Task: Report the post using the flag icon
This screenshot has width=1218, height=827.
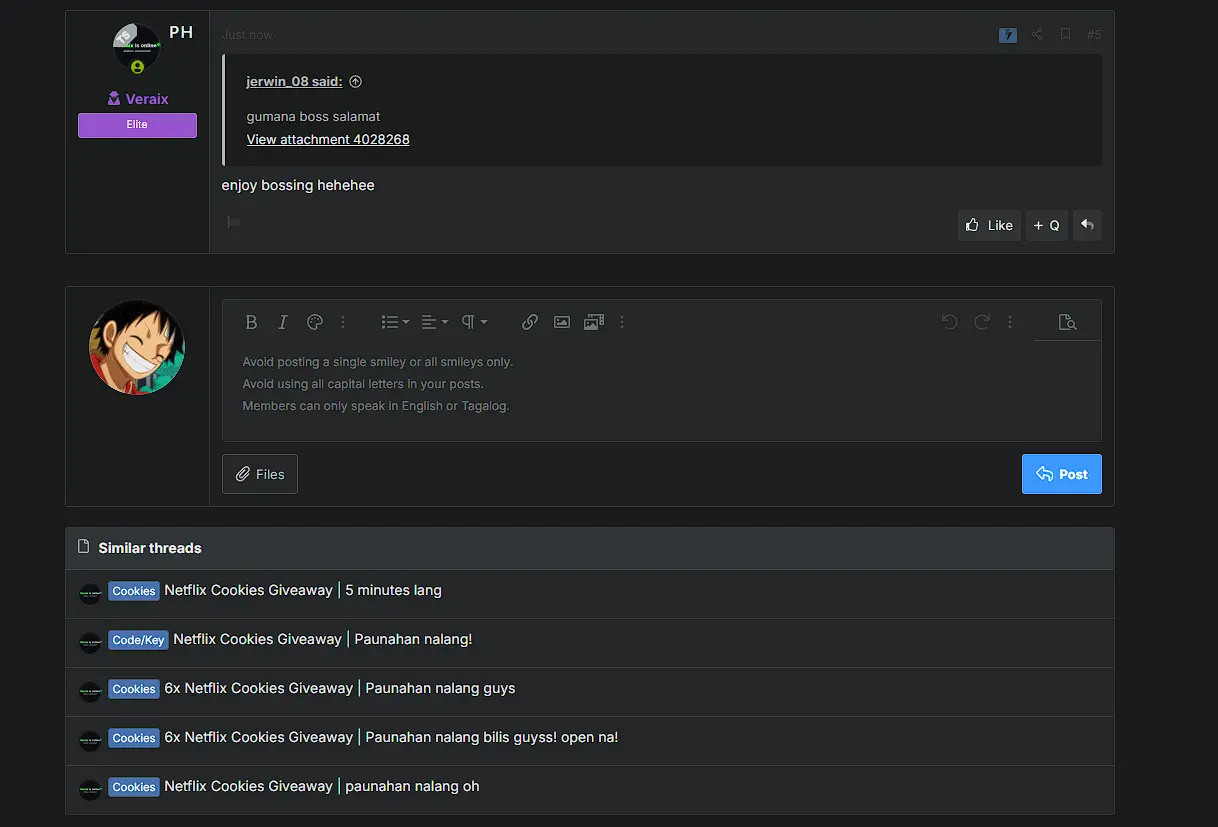Action: tap(233, 222)
